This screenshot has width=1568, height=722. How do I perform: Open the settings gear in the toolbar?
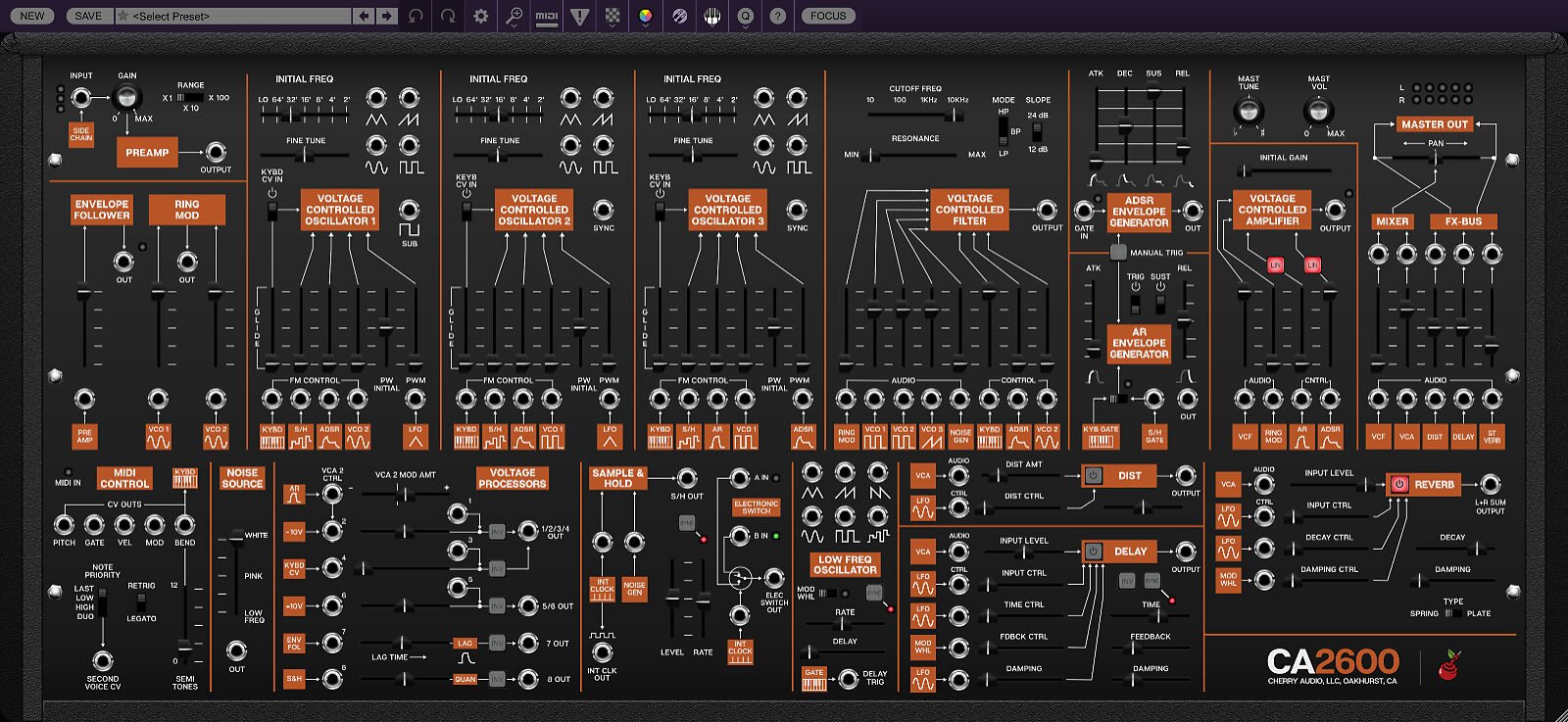click(481, 16)
